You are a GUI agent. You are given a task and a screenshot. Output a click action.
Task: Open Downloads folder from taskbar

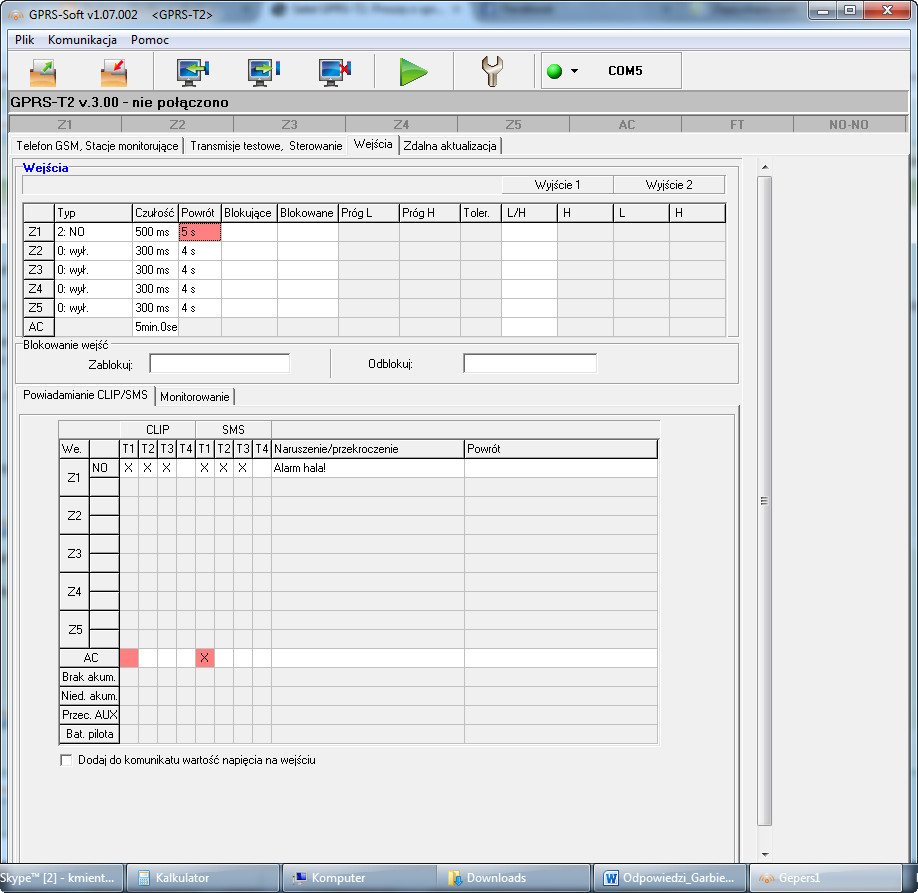tap(514, 878)
